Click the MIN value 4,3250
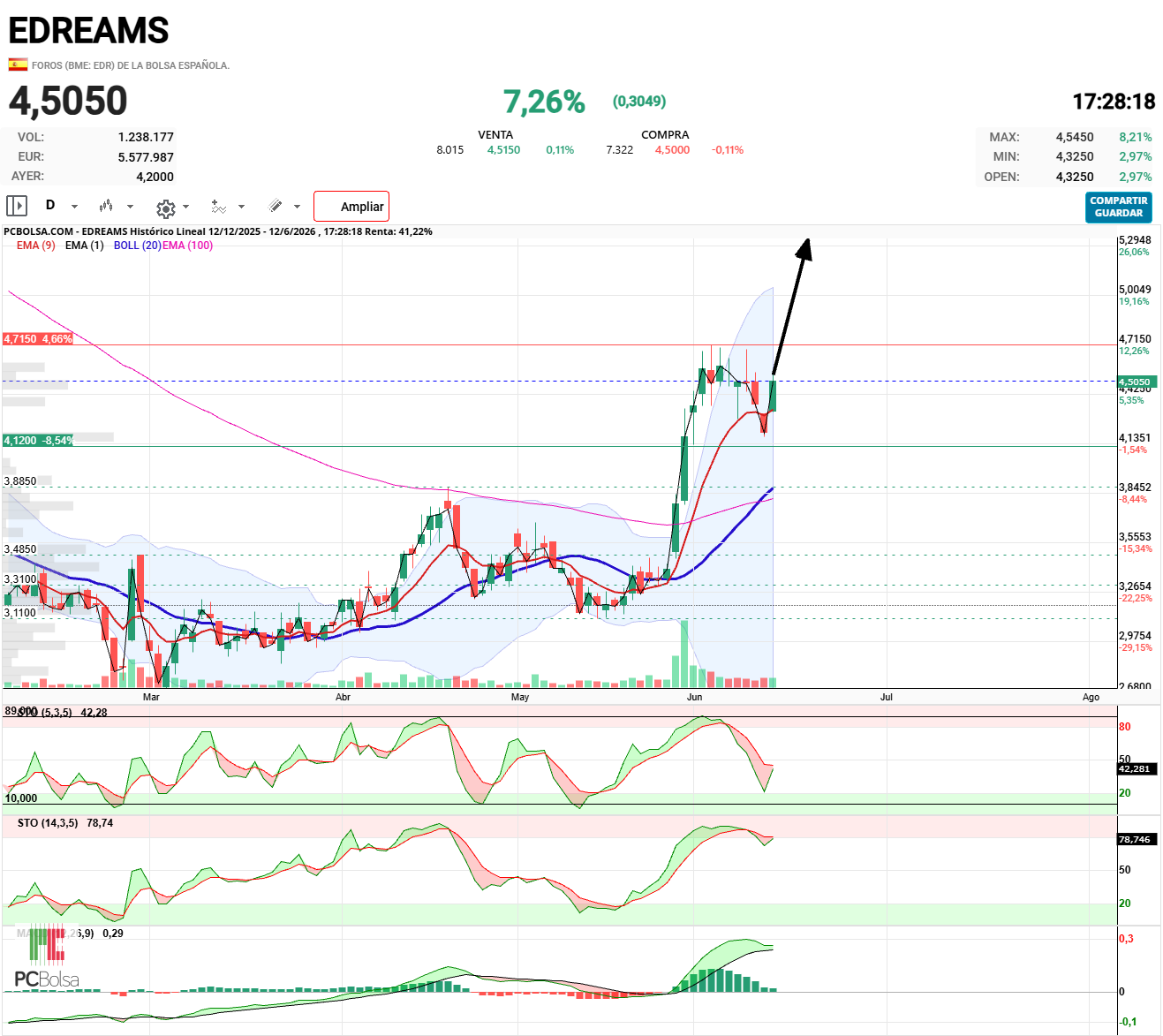This screenshot has width=1163, height=1036. [x=1075, y=156]
